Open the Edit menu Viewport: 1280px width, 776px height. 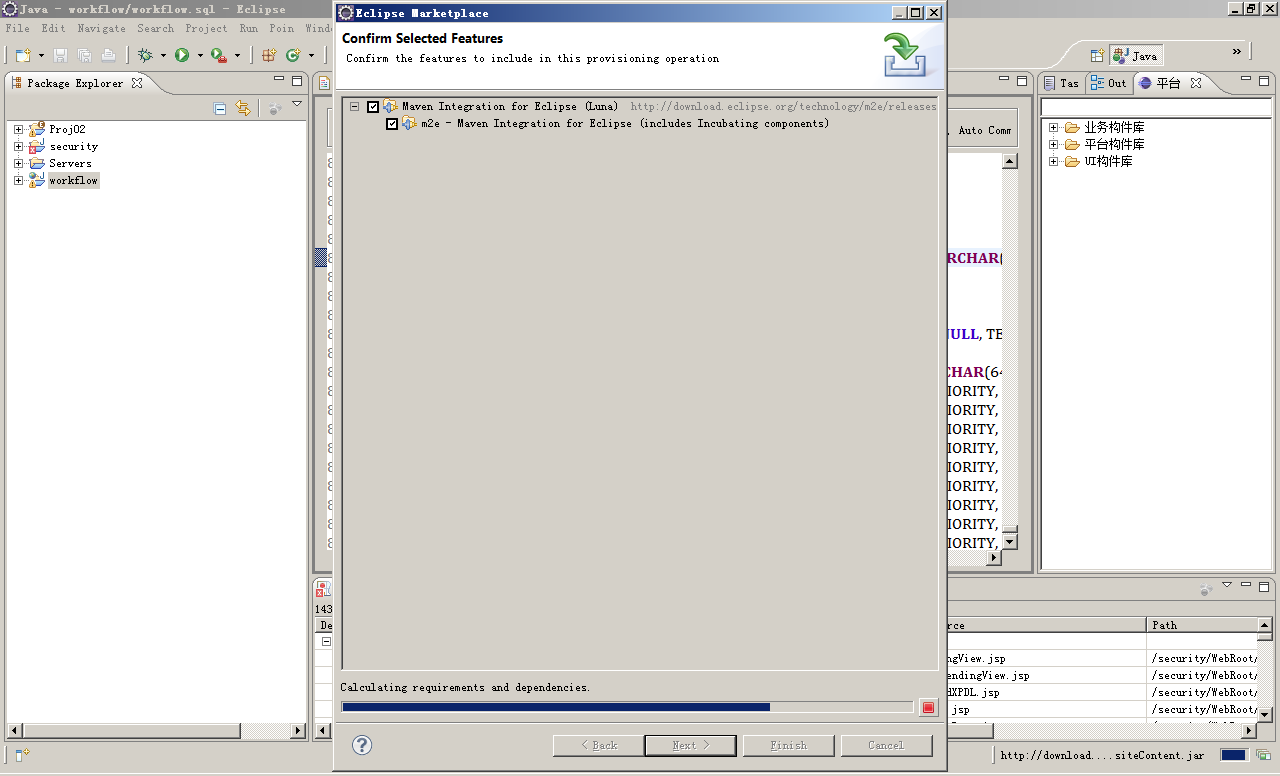(53, 29)
